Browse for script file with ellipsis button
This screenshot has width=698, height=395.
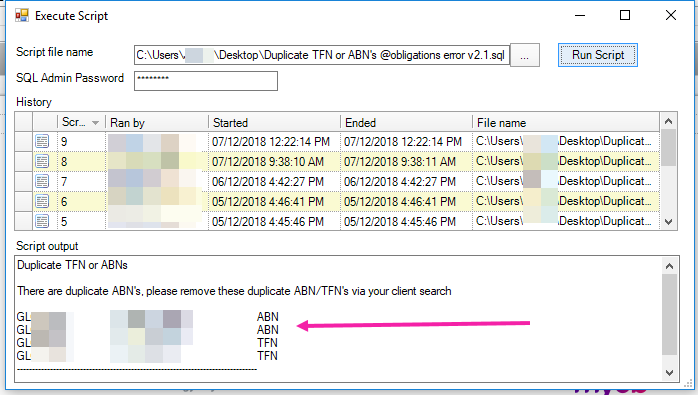tap(525, 55)
